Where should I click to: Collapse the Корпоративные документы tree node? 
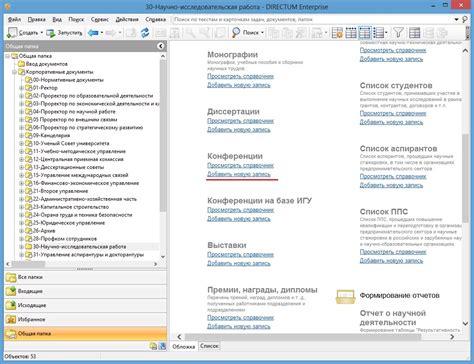click(x=14, y=72)
